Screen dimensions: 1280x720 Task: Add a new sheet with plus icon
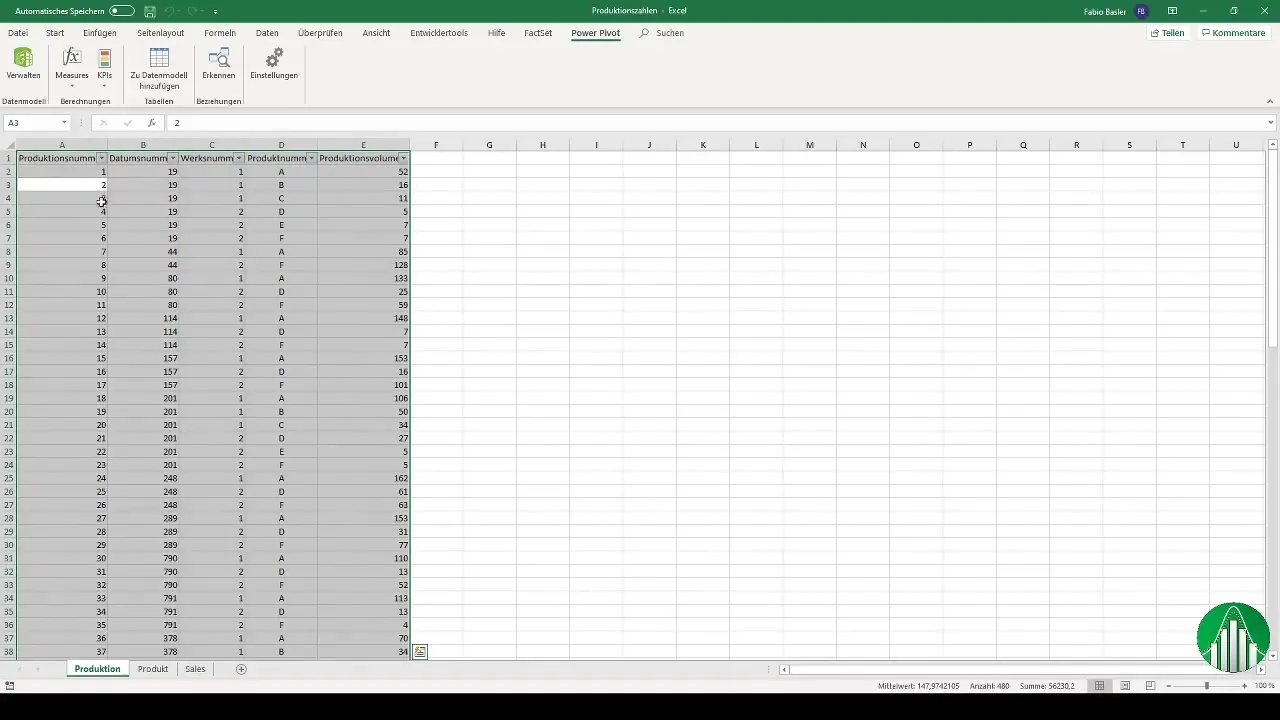click(241, 669)
